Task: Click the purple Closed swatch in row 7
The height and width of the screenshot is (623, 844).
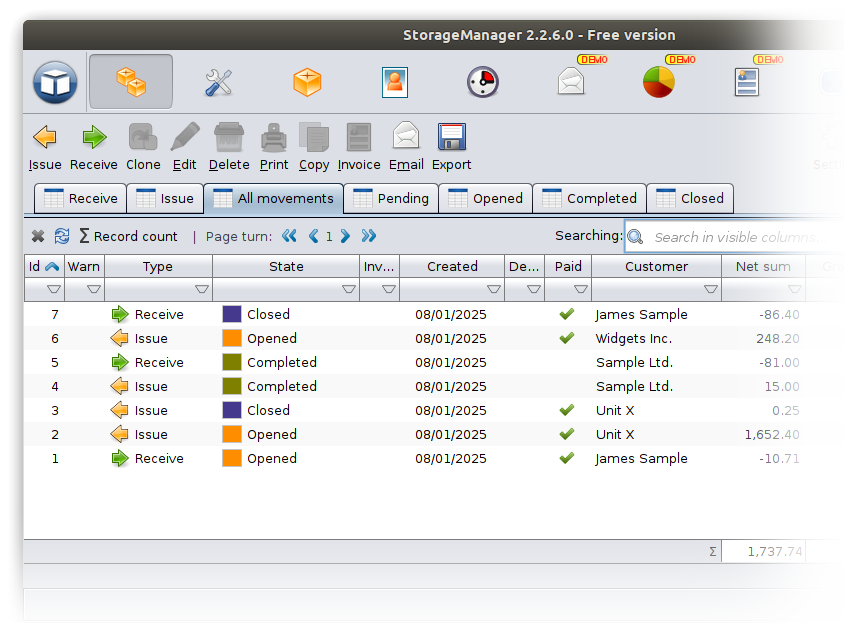Action: click(232, 314)
